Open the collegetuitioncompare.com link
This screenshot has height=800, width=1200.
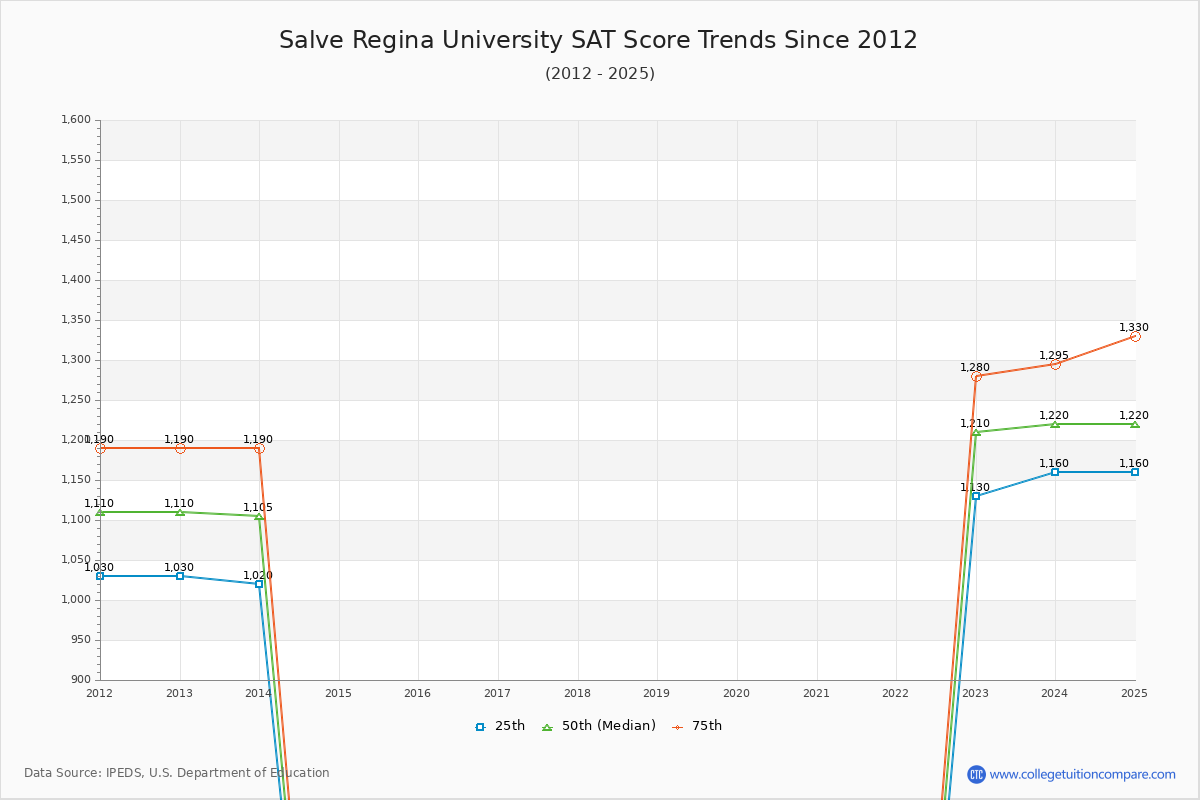coord(1083,774)
